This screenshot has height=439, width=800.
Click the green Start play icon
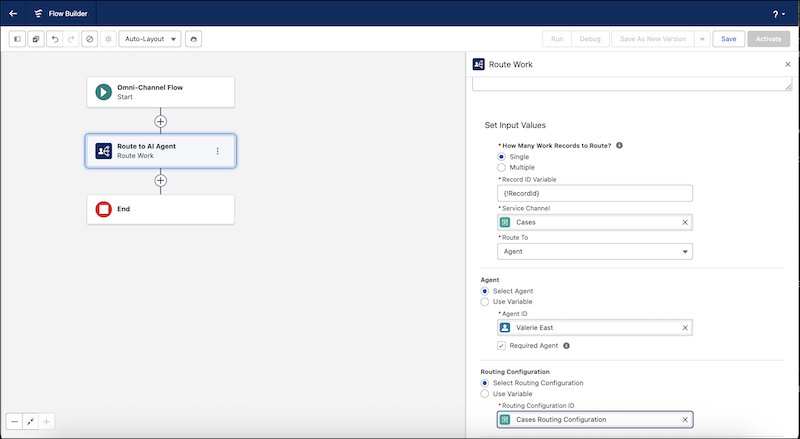[104, 92]
